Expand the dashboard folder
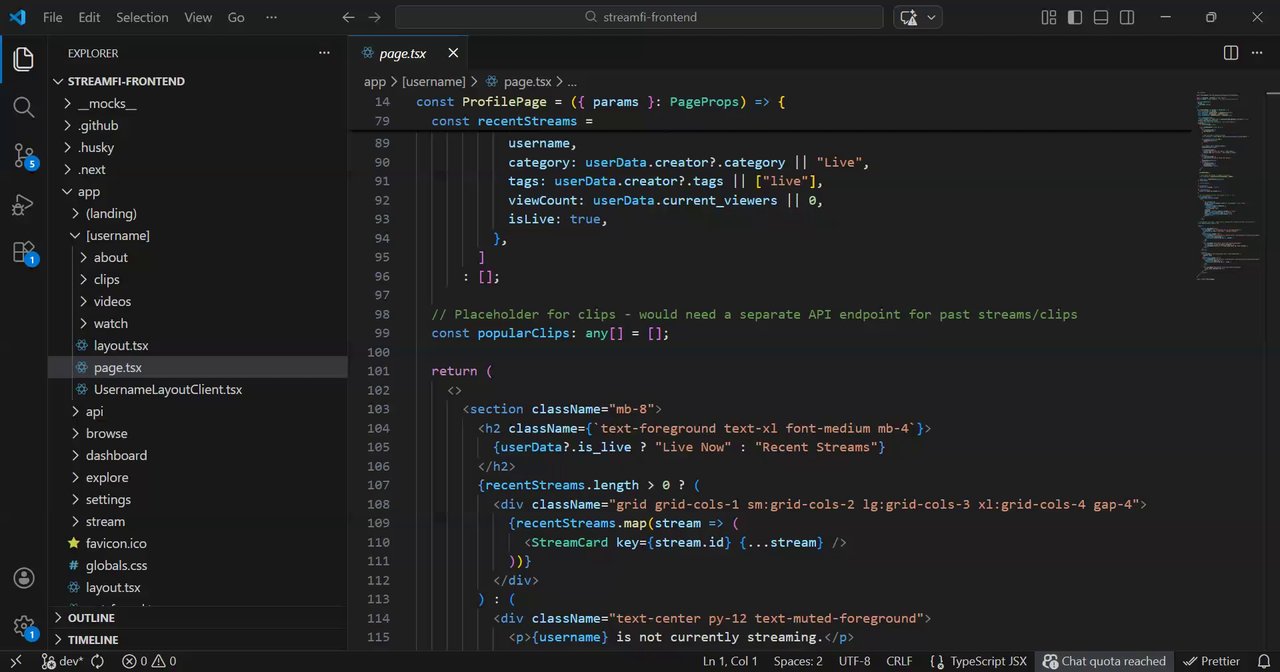This screenshot has width=1280, height=672. coord(116,455)
